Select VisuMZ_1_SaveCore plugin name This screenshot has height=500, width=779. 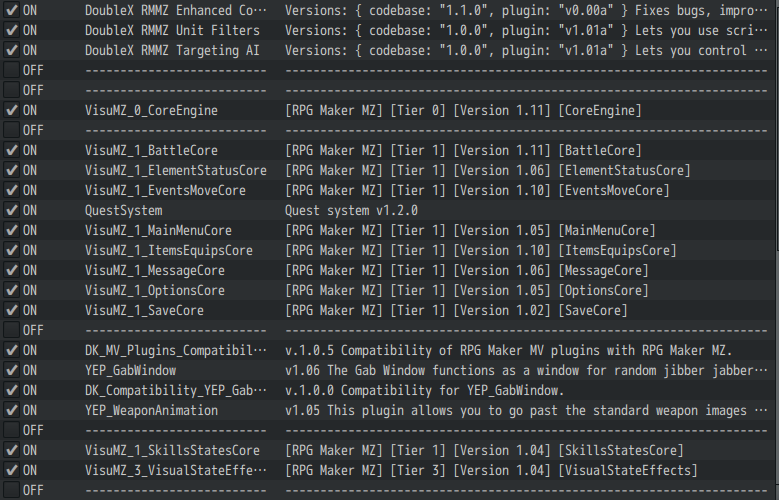coord(144,310)
